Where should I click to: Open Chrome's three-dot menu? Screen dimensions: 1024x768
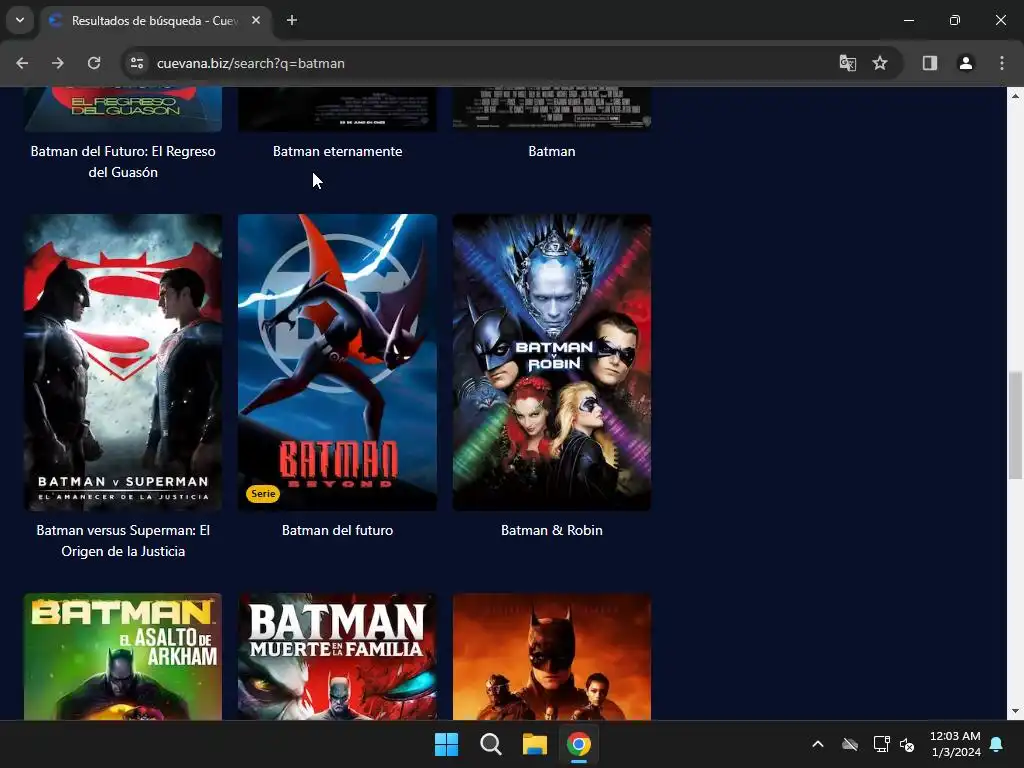1002,63
